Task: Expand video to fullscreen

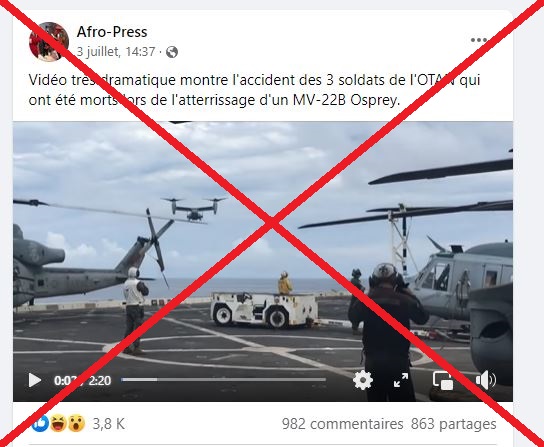Action: tap(401, 380)
